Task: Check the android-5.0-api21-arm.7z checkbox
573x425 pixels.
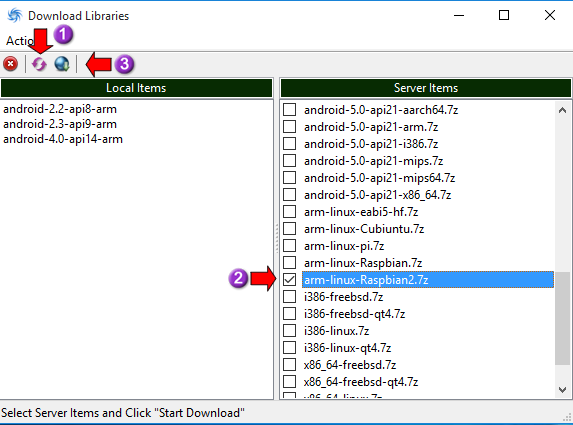Action: tap(289, 127)
